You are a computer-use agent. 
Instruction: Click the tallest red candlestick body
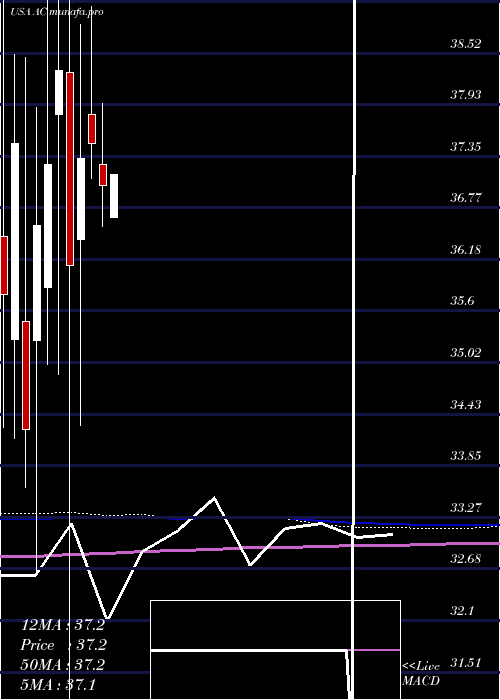[70, 169]
